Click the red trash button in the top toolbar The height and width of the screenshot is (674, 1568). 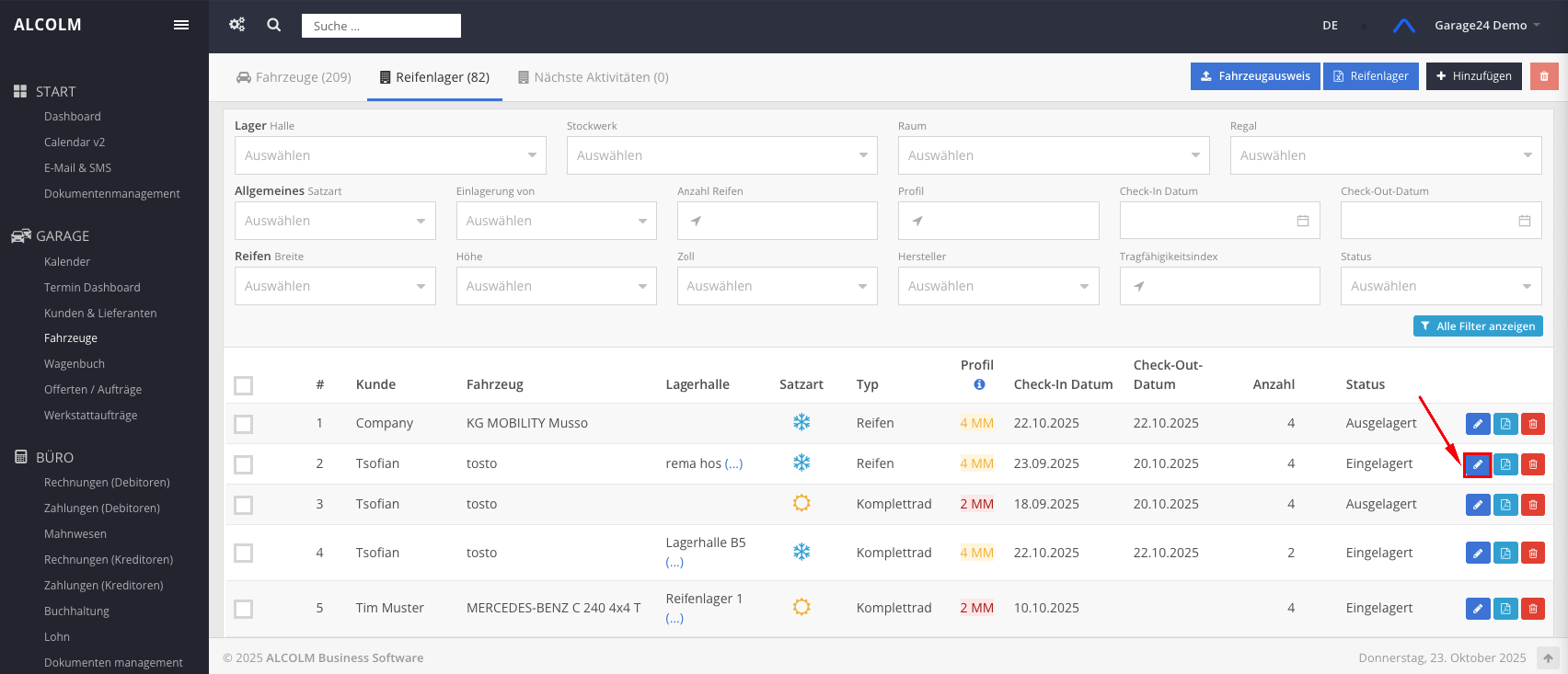pos(1544,76)
